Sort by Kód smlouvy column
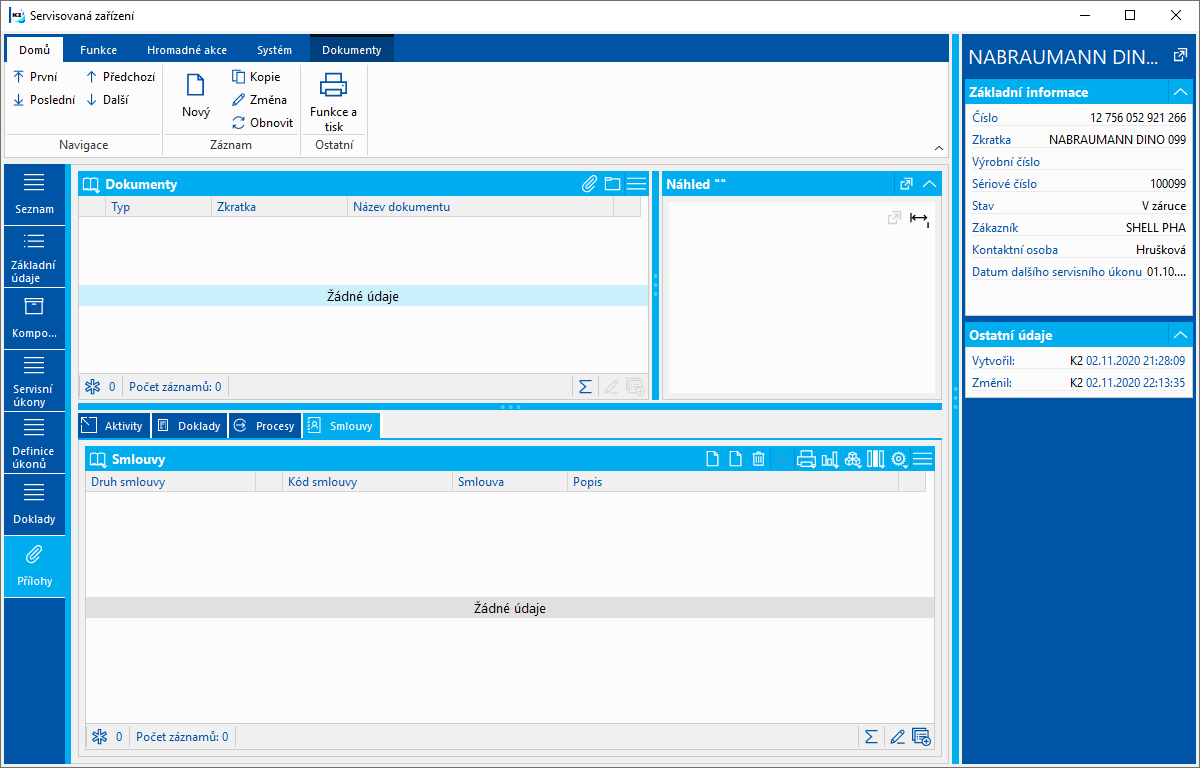 pos(367,482)
